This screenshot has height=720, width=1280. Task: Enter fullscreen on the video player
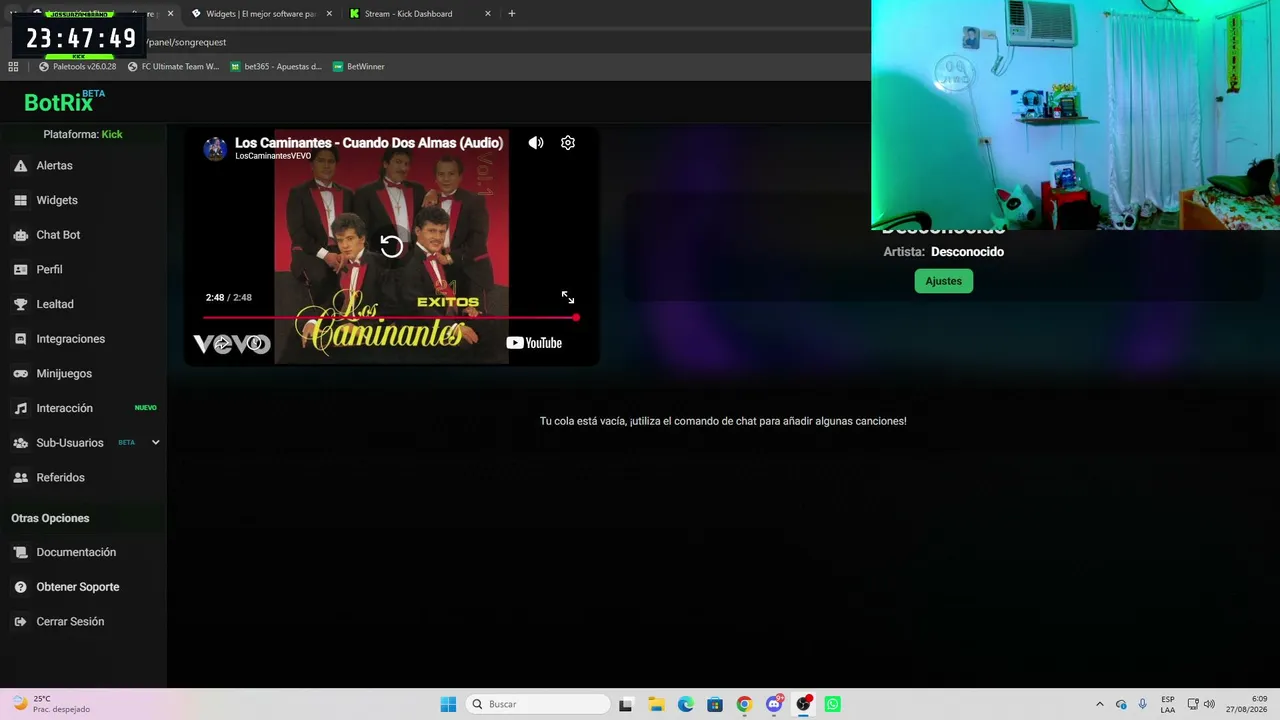[568, 298]
